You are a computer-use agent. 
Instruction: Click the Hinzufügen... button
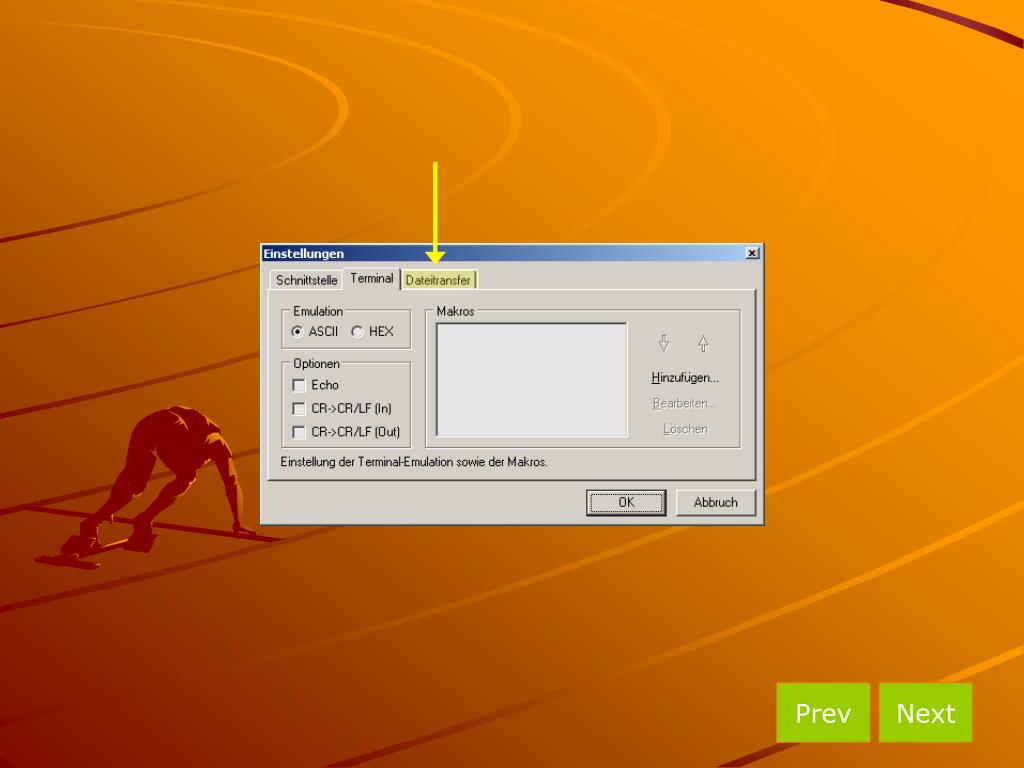(x=684, y=377)
